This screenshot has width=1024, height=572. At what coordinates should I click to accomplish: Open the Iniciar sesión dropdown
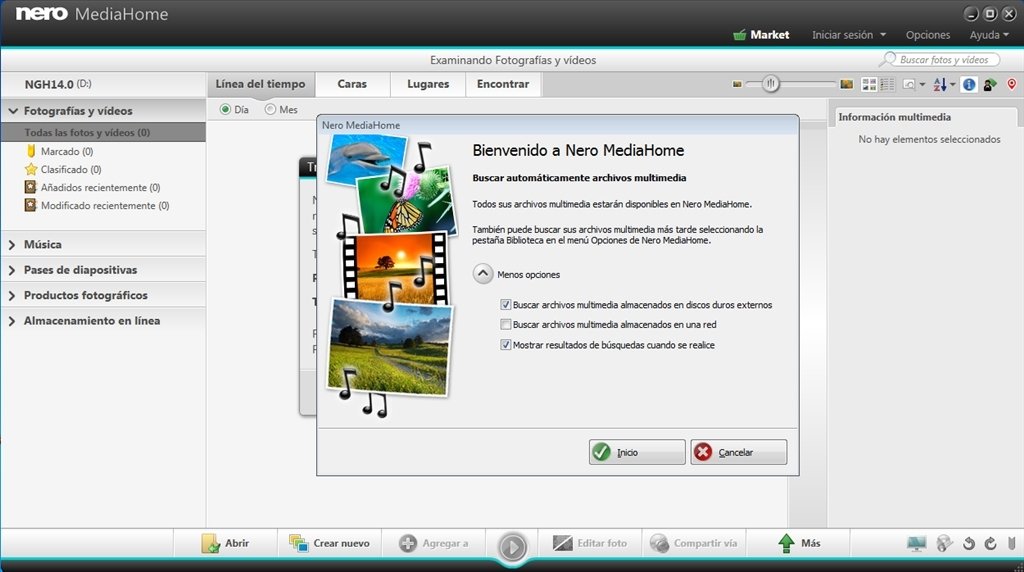[x=849, y=35]
